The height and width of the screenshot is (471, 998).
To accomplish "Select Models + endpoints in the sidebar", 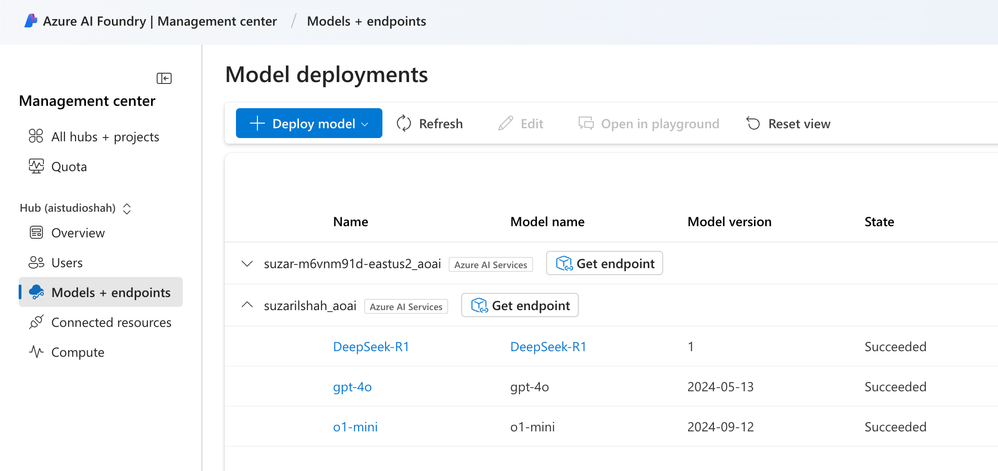I will coord(110,292).
